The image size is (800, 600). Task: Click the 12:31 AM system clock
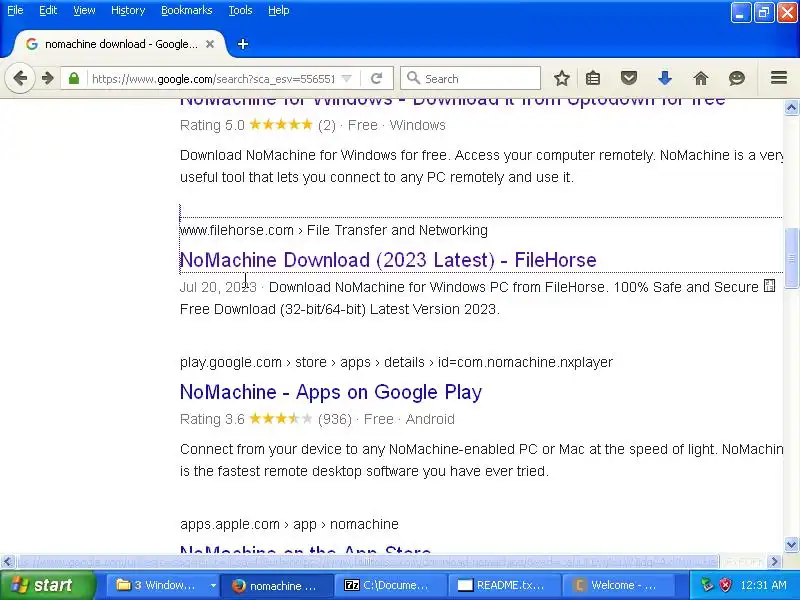click(764, 585)
